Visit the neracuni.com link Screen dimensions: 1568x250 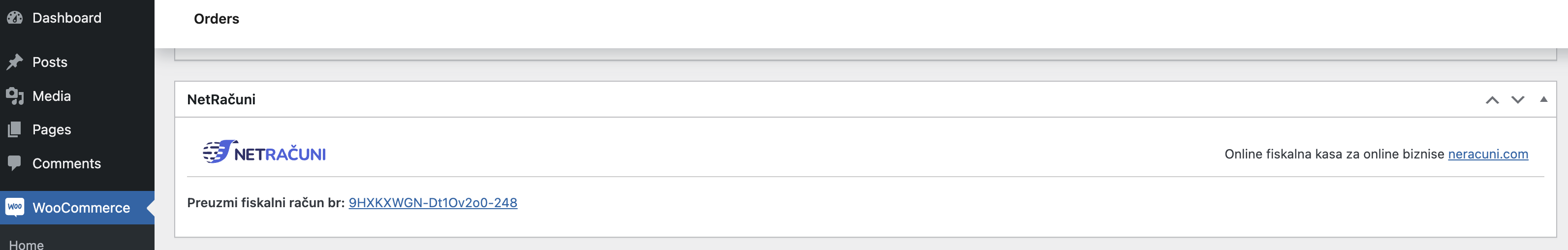click(x=1488, y=154)
